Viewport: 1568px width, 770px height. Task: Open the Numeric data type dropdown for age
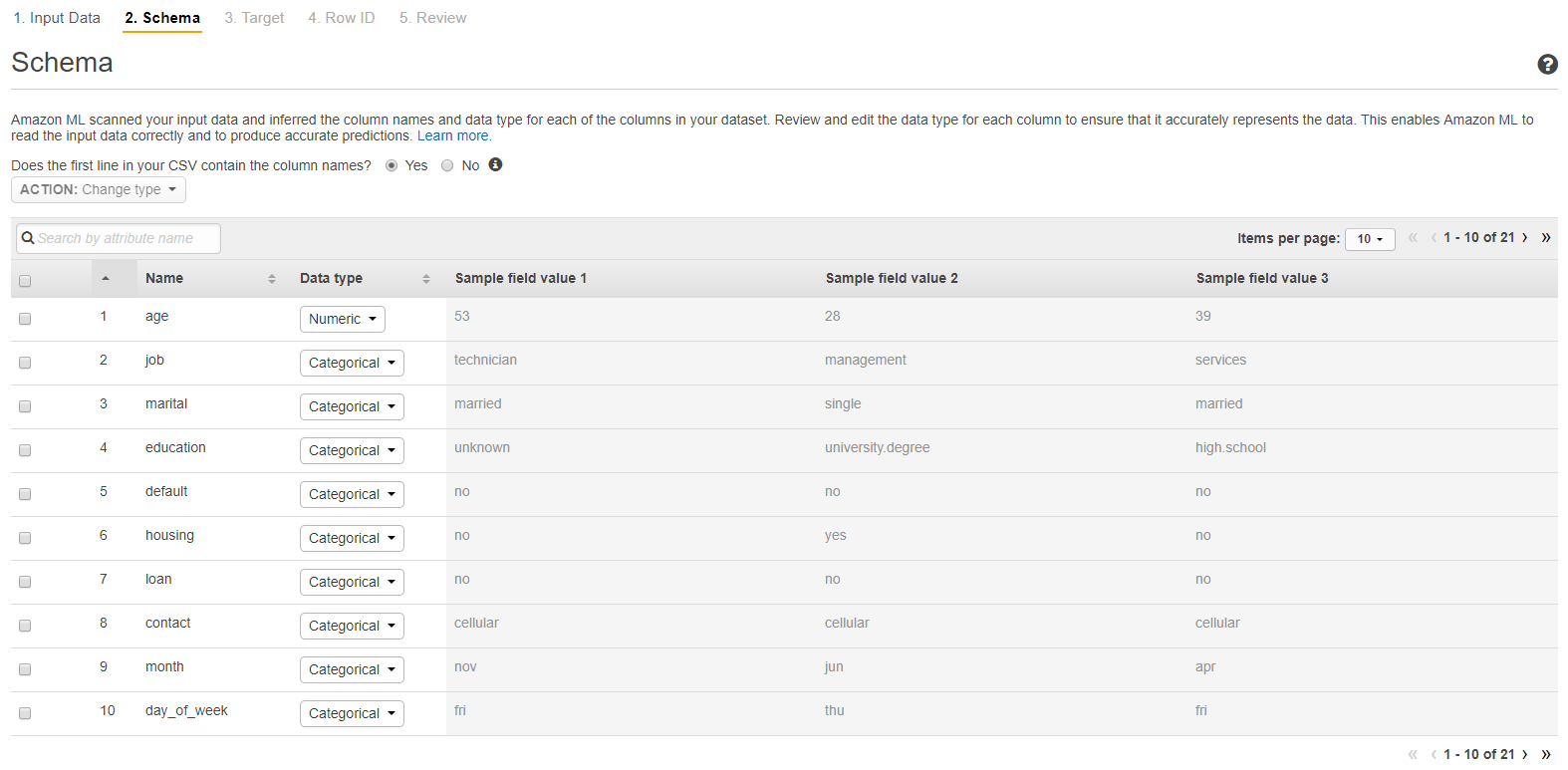342,319
